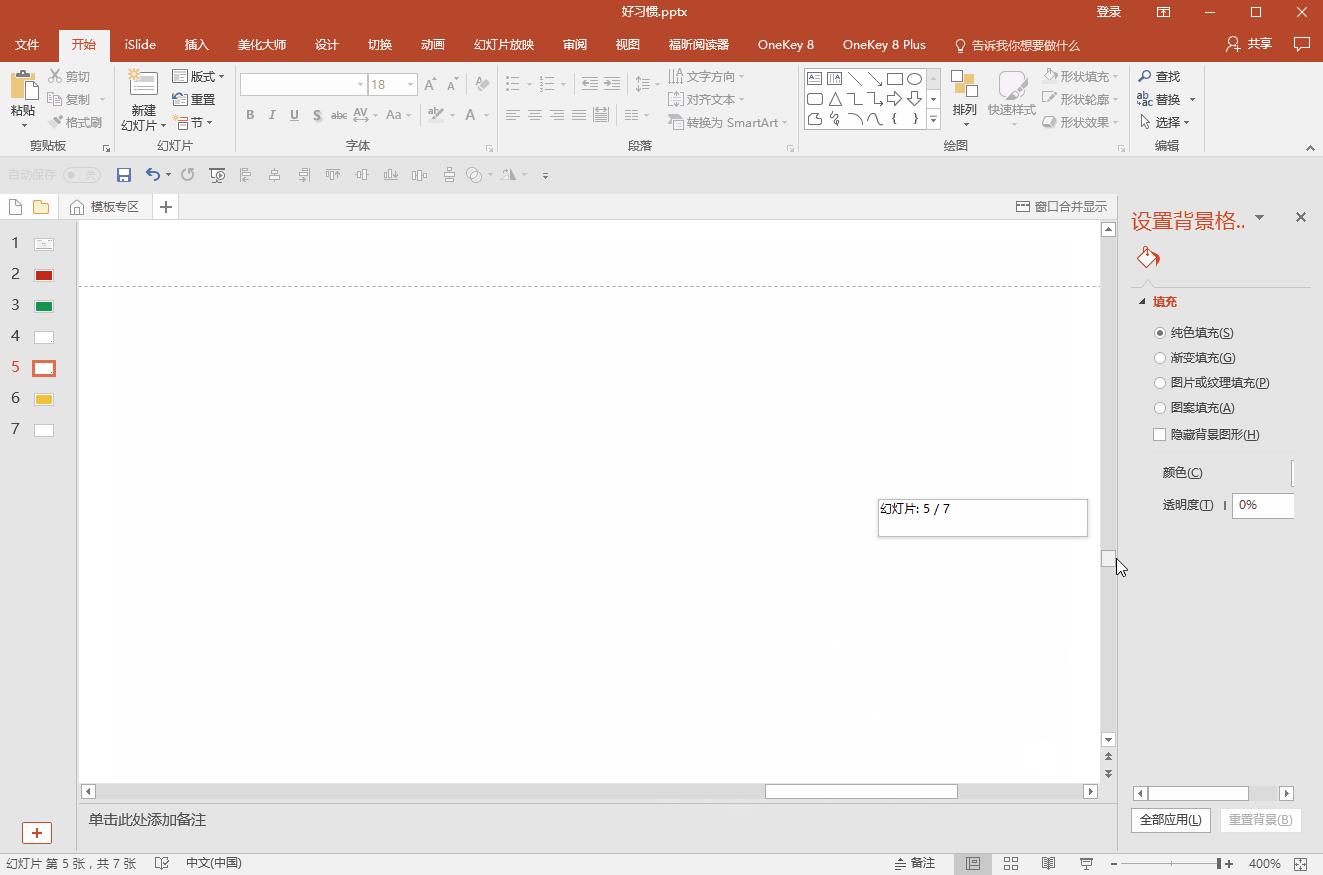The width and height of the screenshot is (1323, 875).
Task: Open the Design ribbon tab
Action: point(326,45)
